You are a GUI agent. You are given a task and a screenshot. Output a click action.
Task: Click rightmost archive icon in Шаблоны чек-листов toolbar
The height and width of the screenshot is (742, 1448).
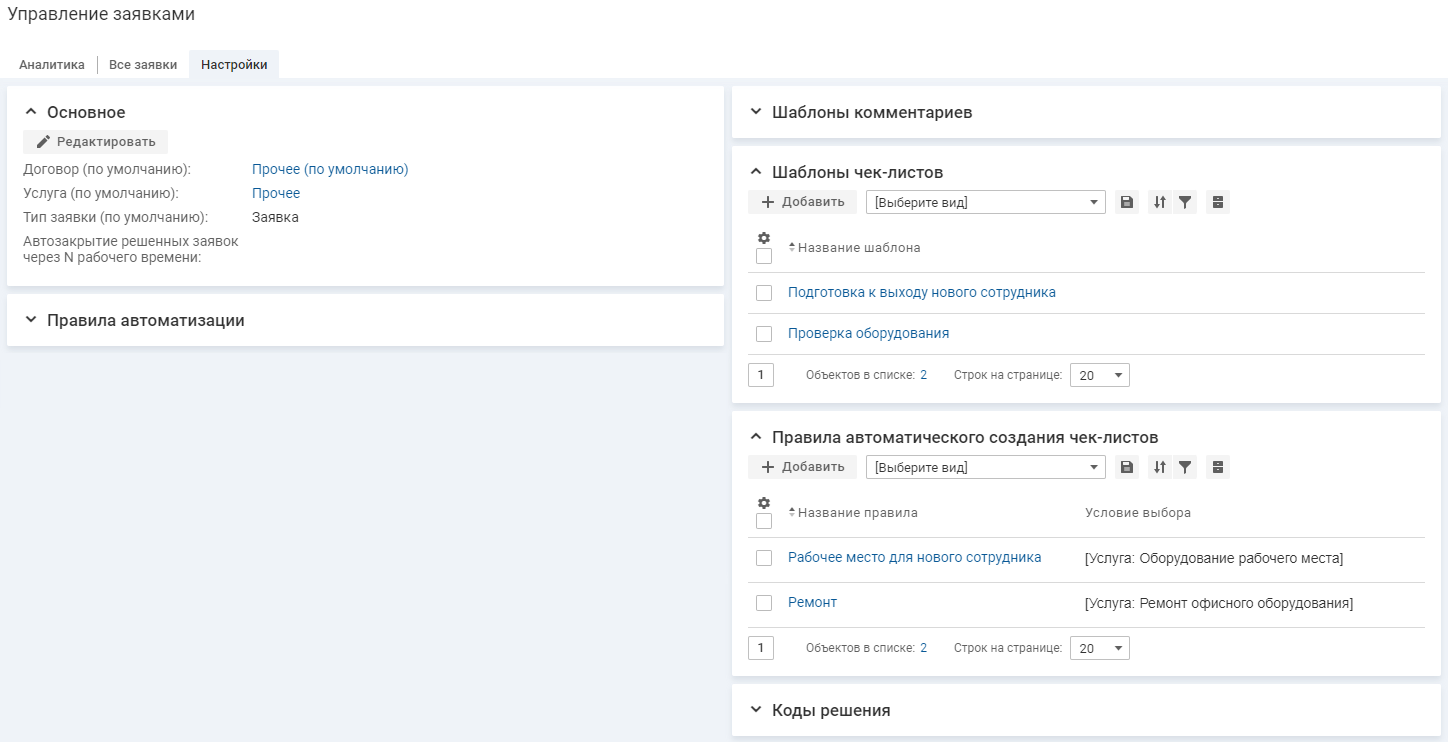coord(1217,202)
